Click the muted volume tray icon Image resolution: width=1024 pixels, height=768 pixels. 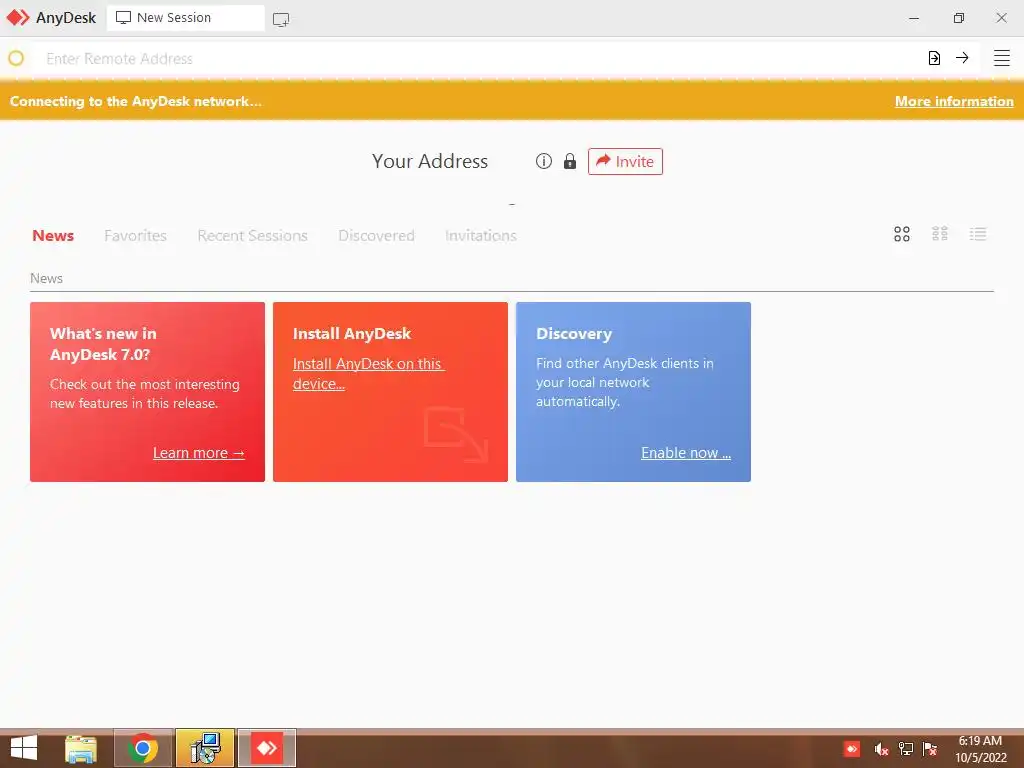(880, 749)
